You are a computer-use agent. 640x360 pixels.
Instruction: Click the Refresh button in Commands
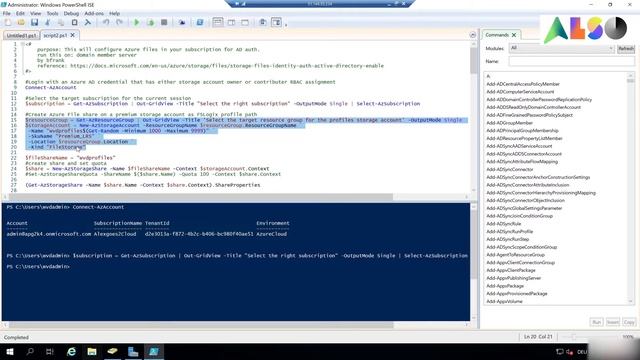coord(625,49)
